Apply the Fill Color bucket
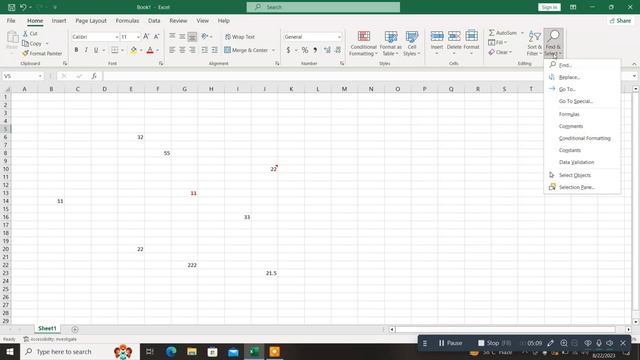The width and height of the screenshot is (640, 360). point(133,50)
